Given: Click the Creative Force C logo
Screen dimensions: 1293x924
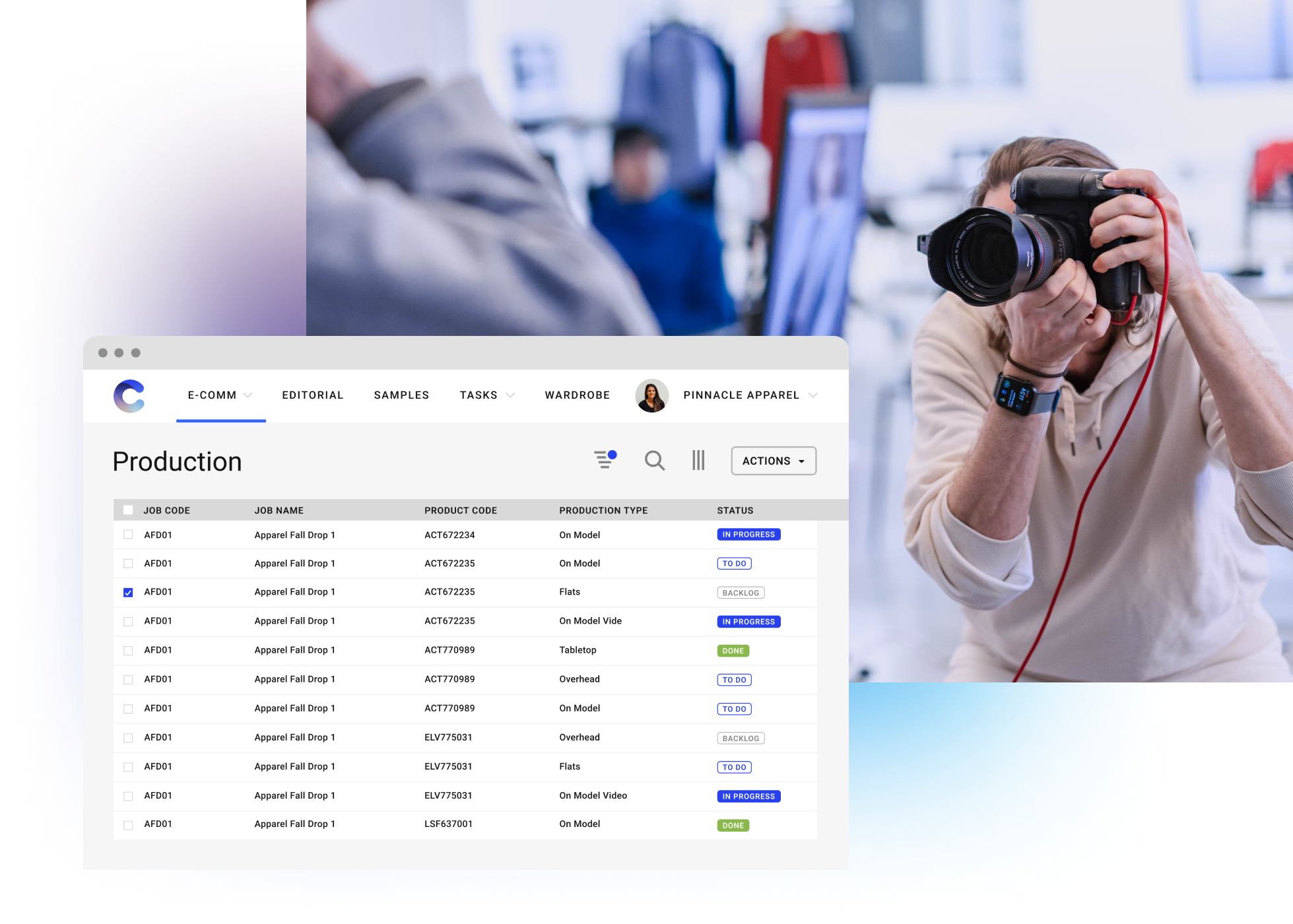Looking at the screenshot, I should (x=129, y=395).
